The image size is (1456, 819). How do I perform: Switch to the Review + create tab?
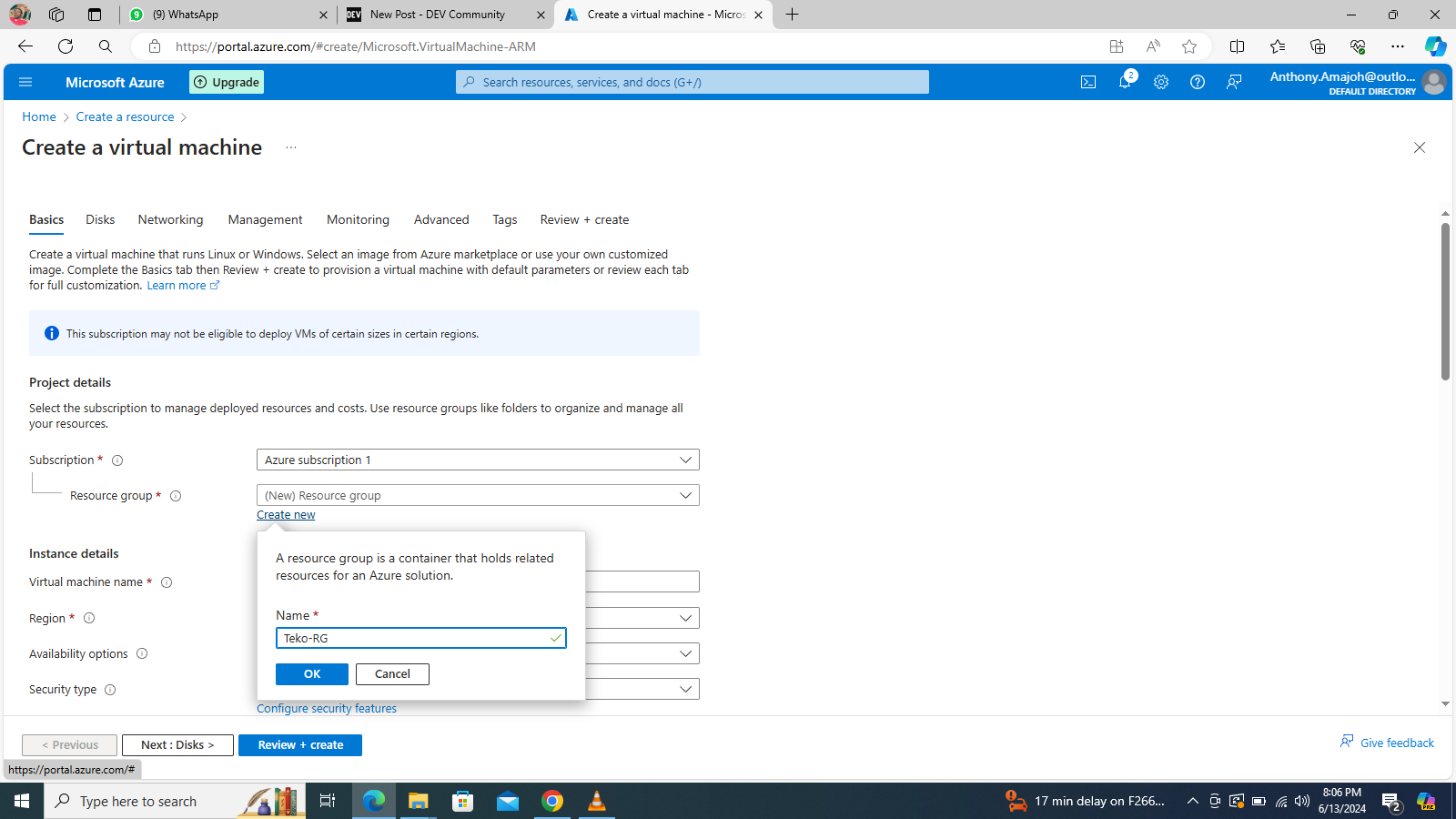[584, 219]
